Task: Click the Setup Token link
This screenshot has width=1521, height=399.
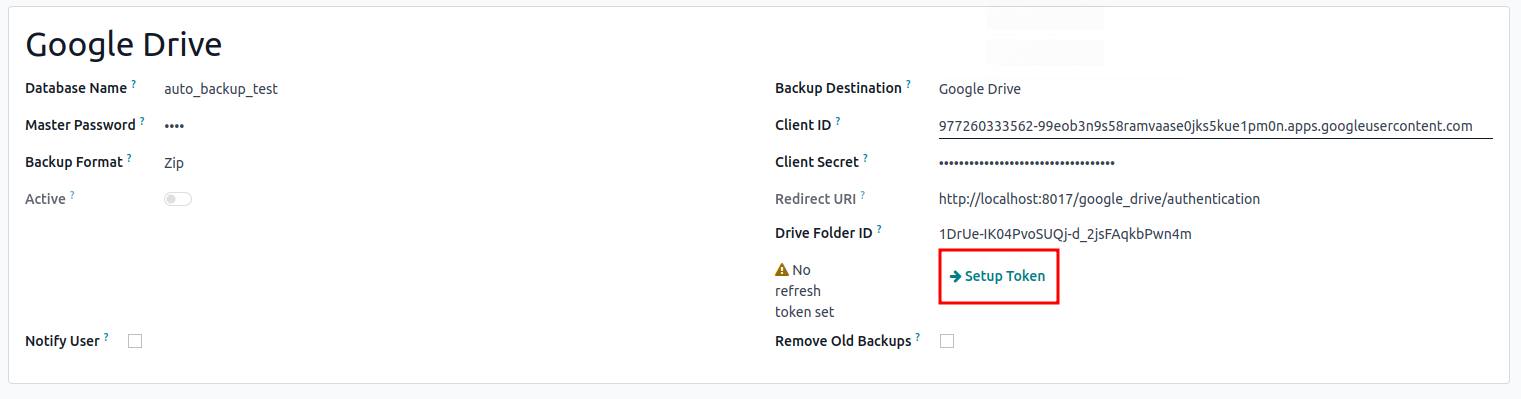Action: click(997, 276)
